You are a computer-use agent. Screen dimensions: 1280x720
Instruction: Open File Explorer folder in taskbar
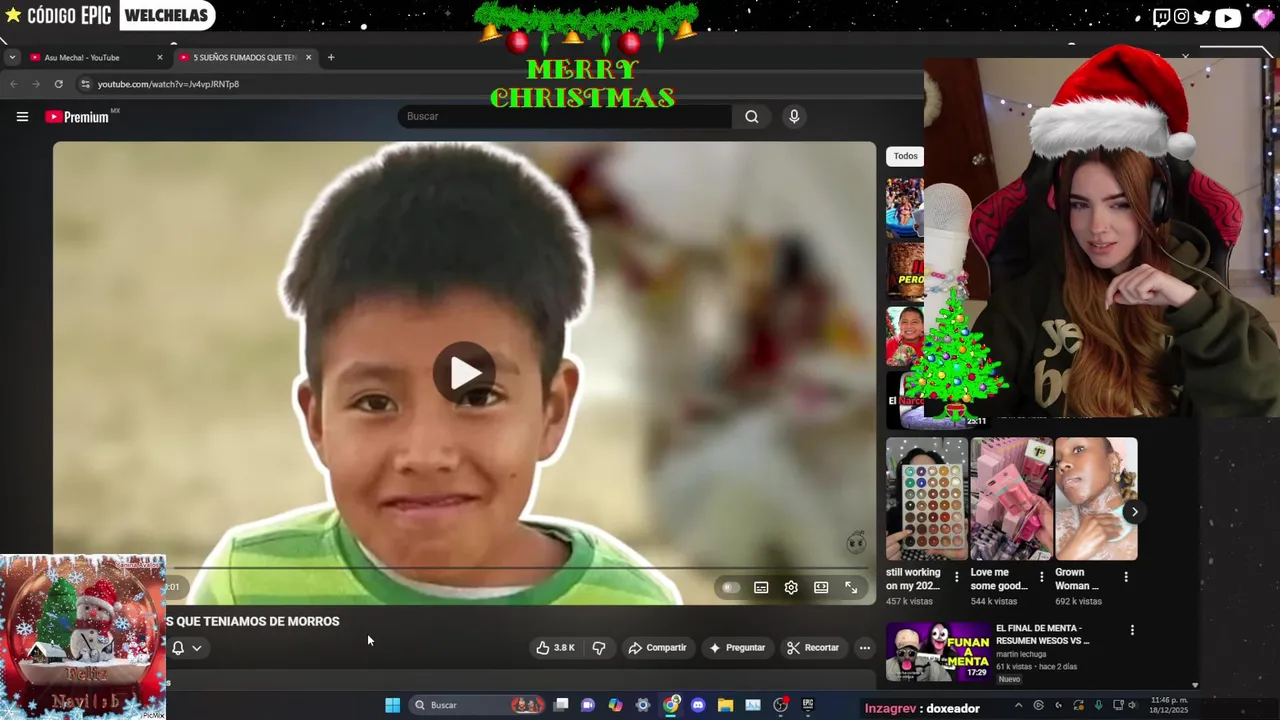725,705
